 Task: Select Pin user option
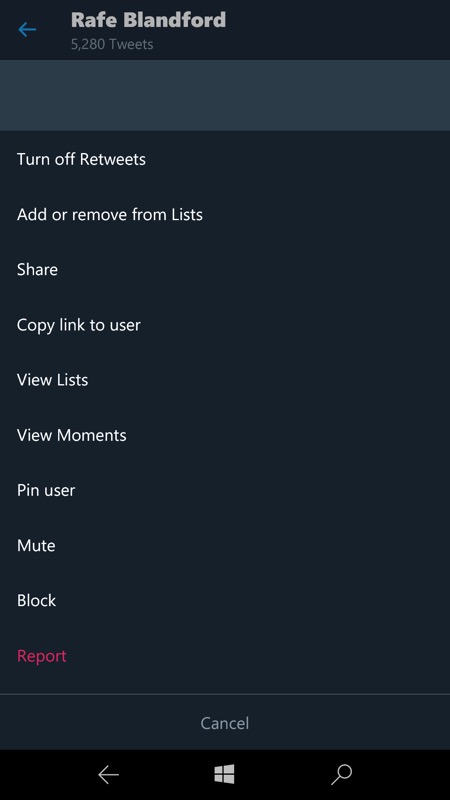(46, 490)
